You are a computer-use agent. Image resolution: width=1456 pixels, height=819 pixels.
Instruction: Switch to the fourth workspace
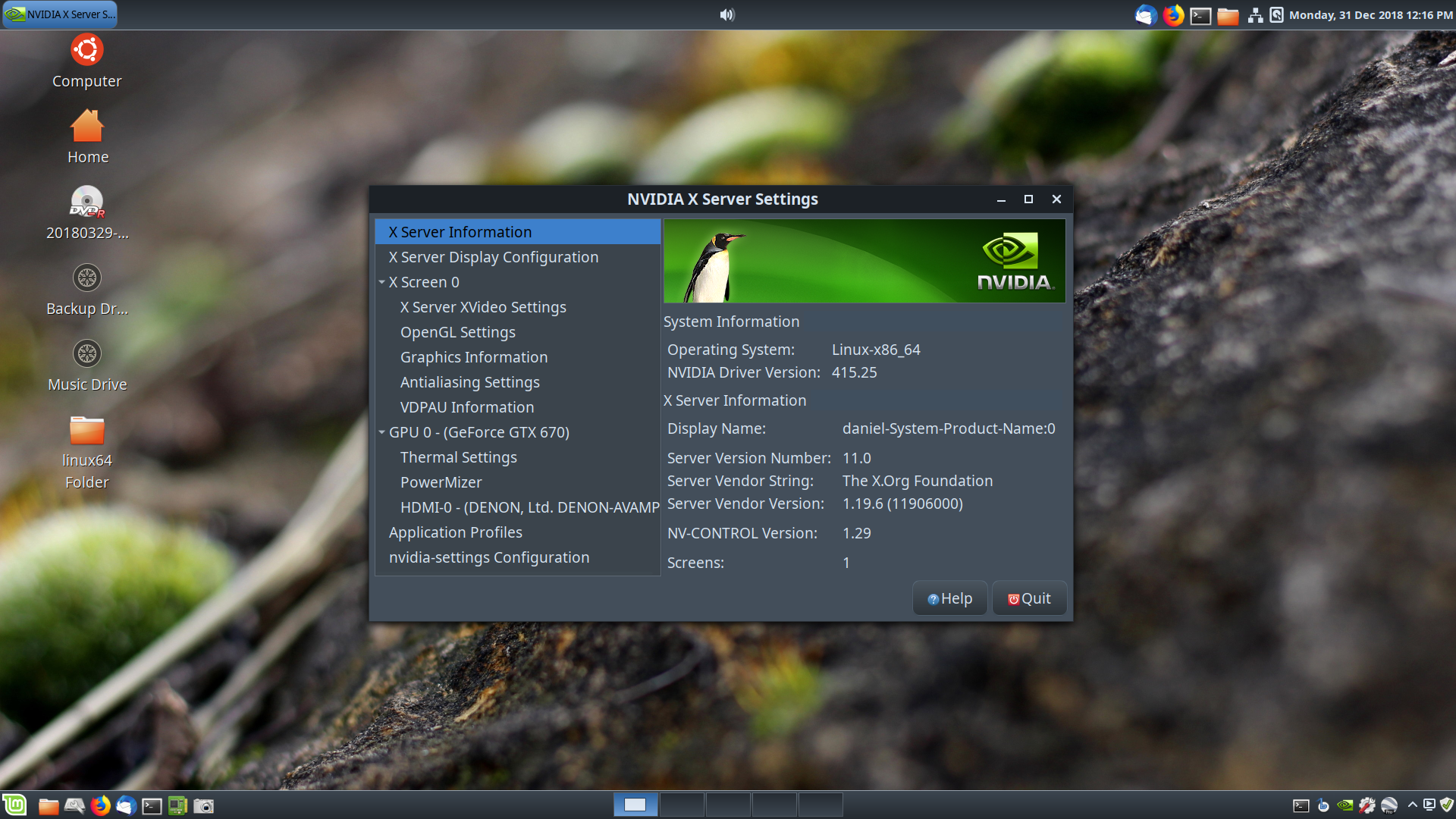click(x=774, y=805)
